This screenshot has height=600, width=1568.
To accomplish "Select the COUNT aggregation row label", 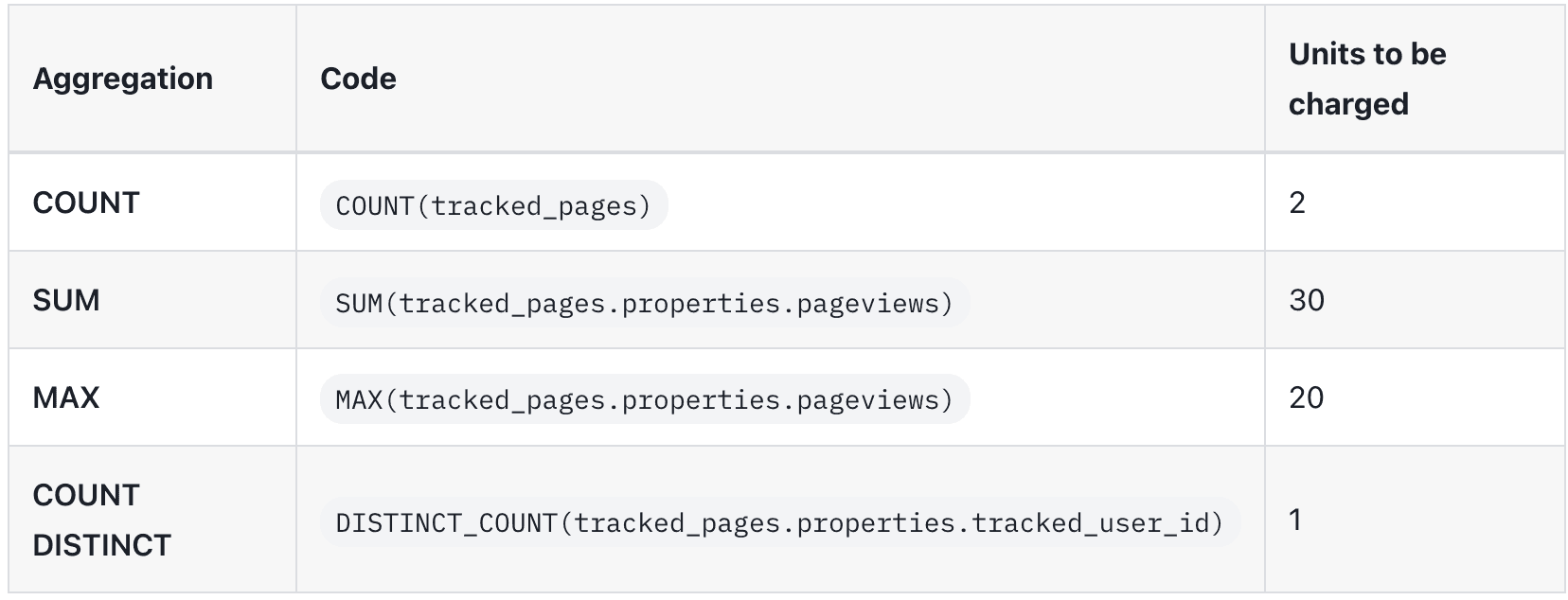I will (x=86, y=203).
